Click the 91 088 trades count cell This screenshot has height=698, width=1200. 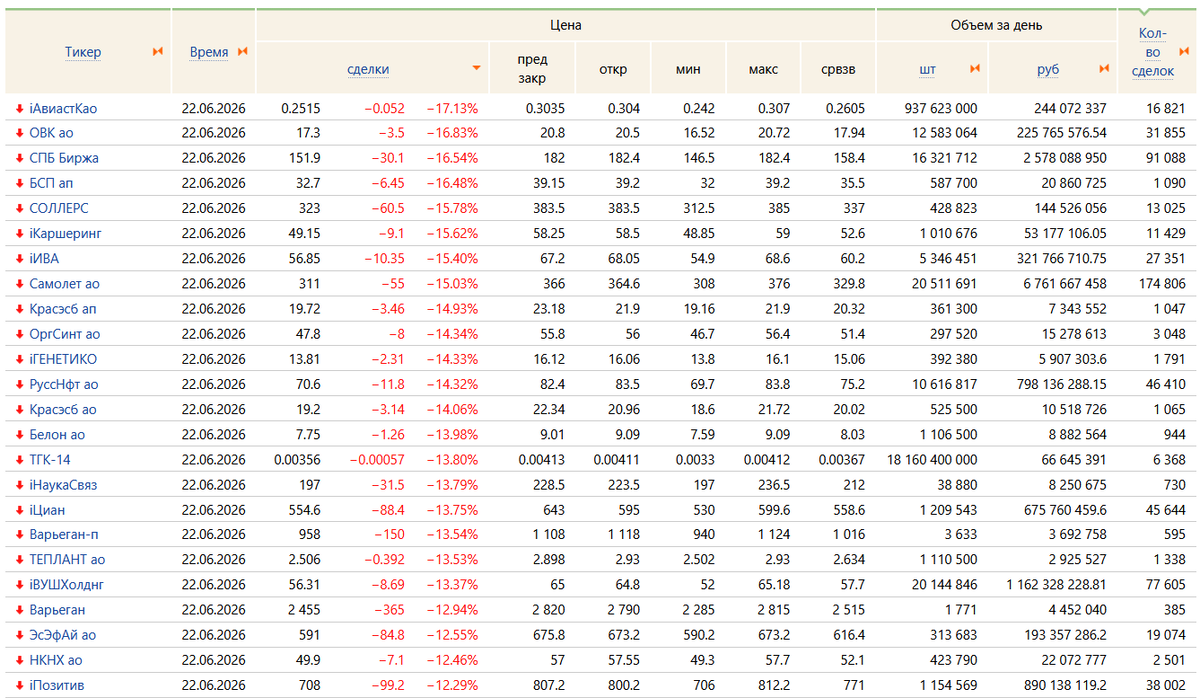pyautogui.click(x=1166, y=158)
